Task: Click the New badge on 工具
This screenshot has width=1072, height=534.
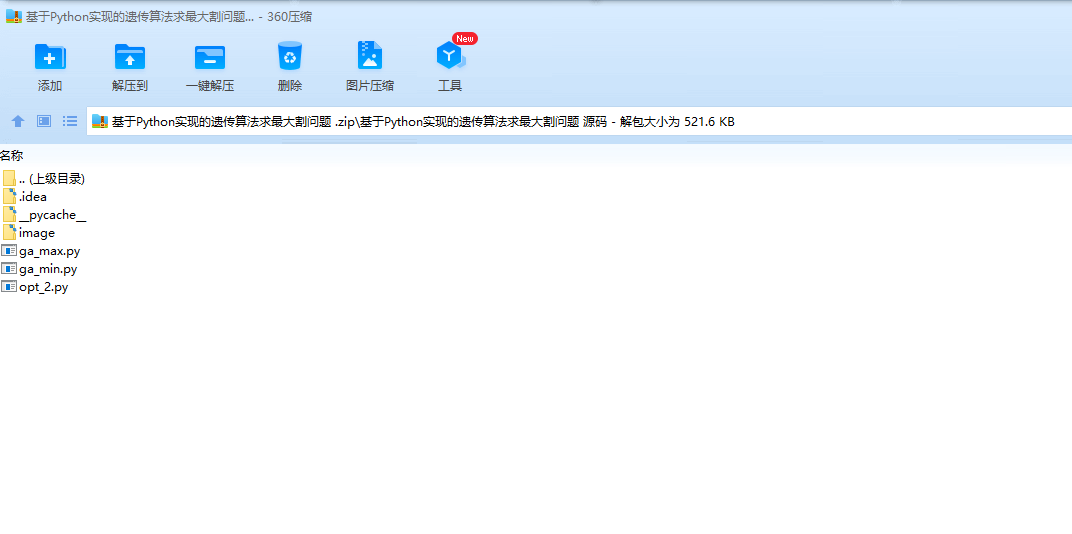Action: click(465, 39)
